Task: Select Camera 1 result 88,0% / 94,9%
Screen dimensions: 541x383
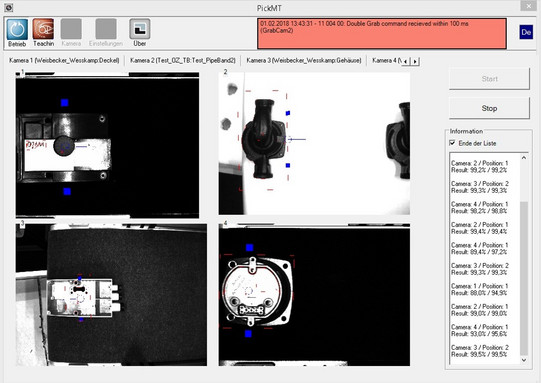Action: (480, 289)
